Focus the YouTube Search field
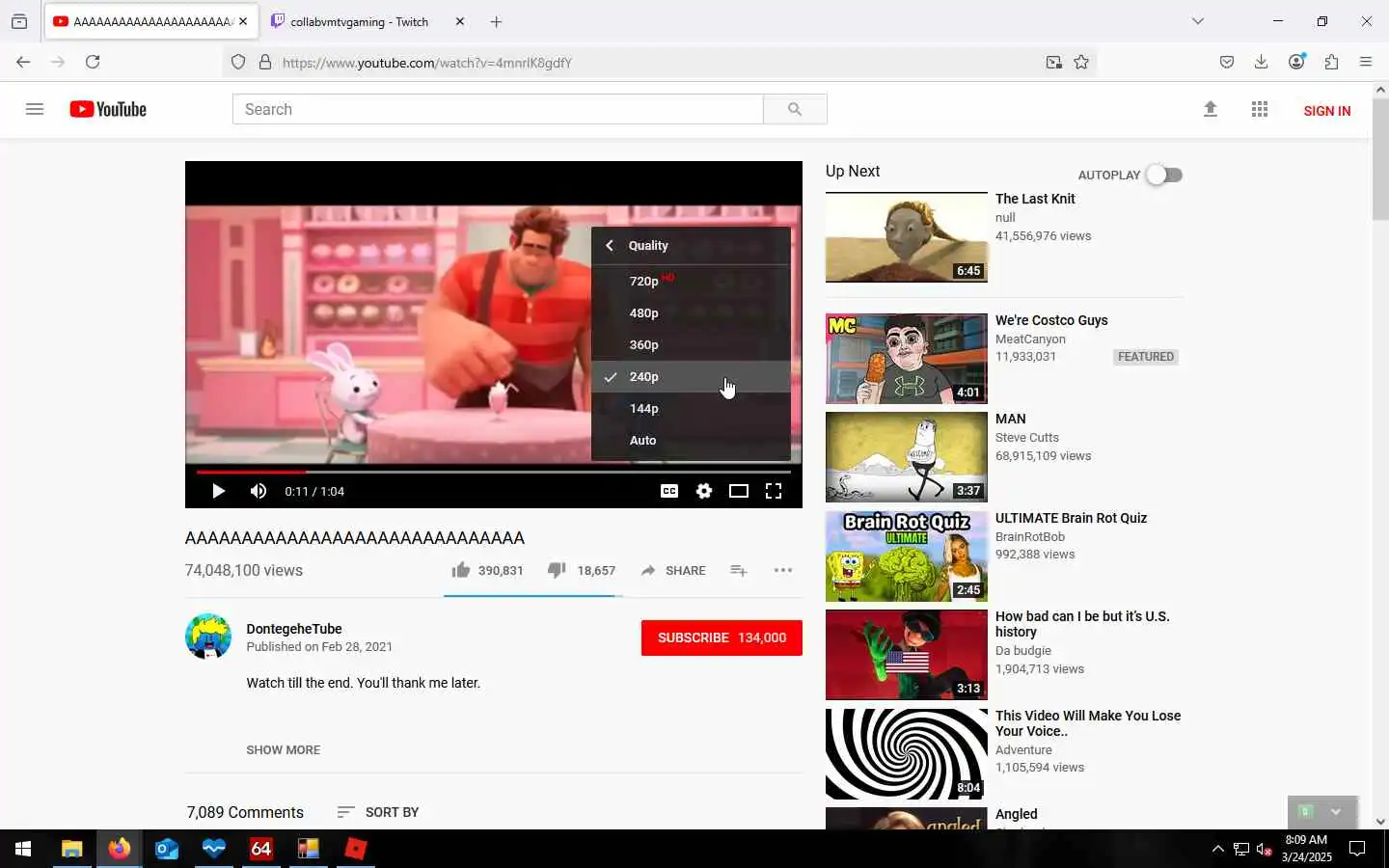1389x868 pixels. pos(498,109)
